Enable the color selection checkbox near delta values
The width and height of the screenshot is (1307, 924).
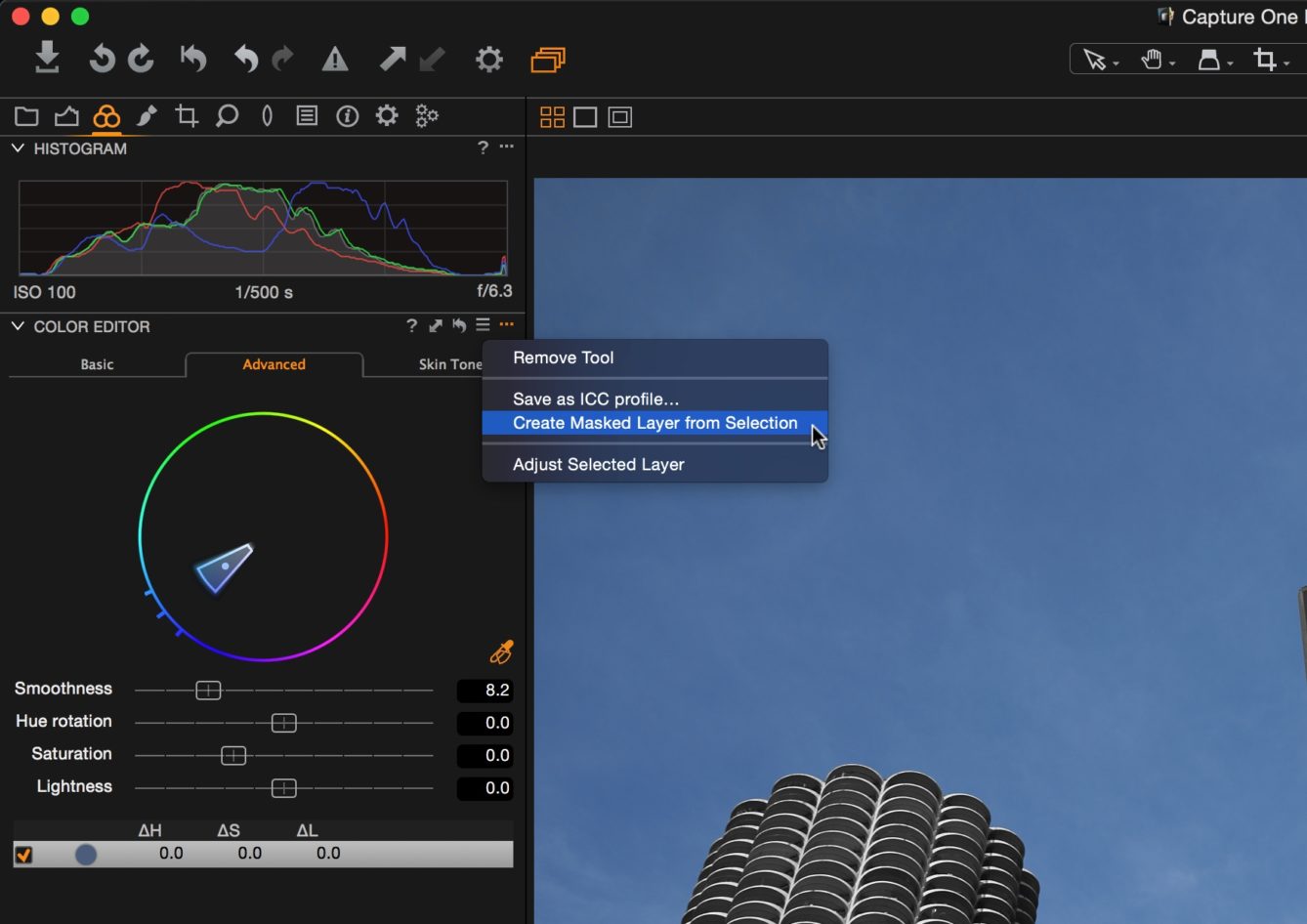[x=24, y=854]
